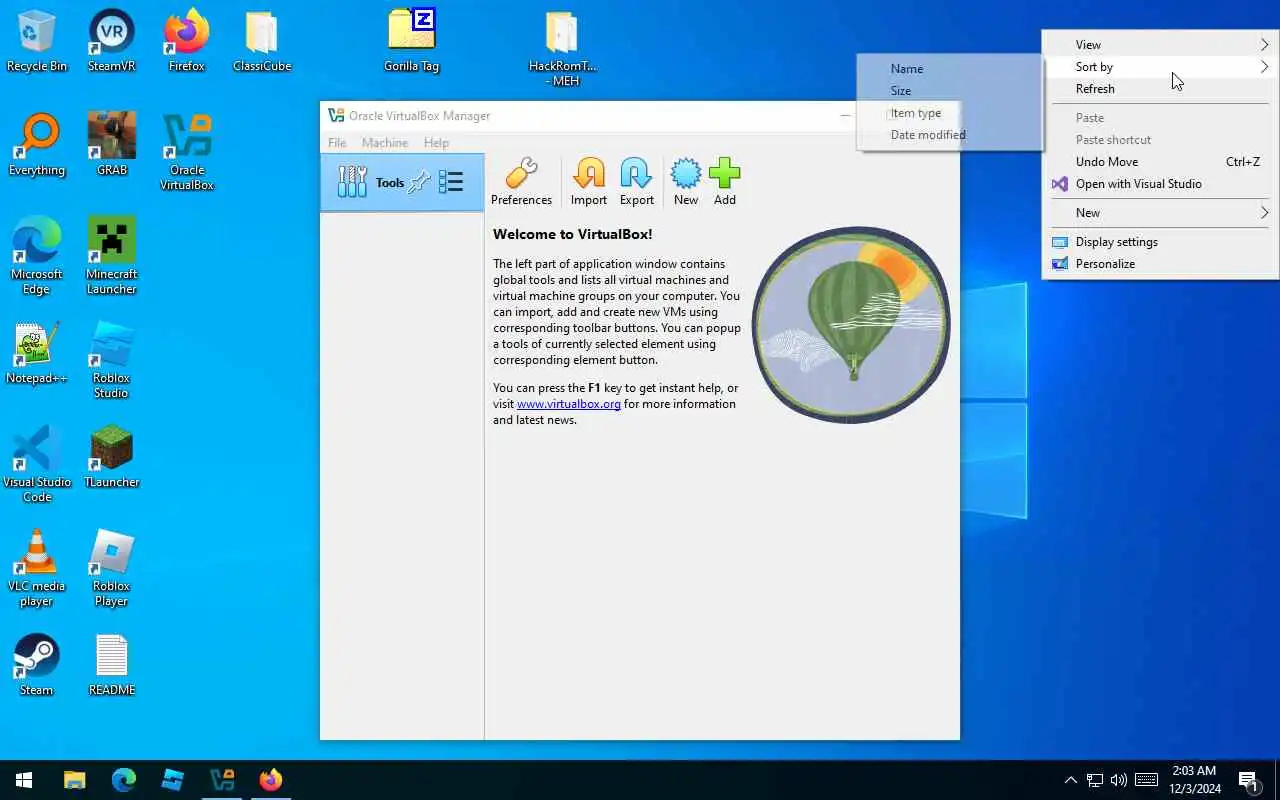Select the Roblox Player desktop shortcut
The image size is (1280, 800).
click(112, 569)
